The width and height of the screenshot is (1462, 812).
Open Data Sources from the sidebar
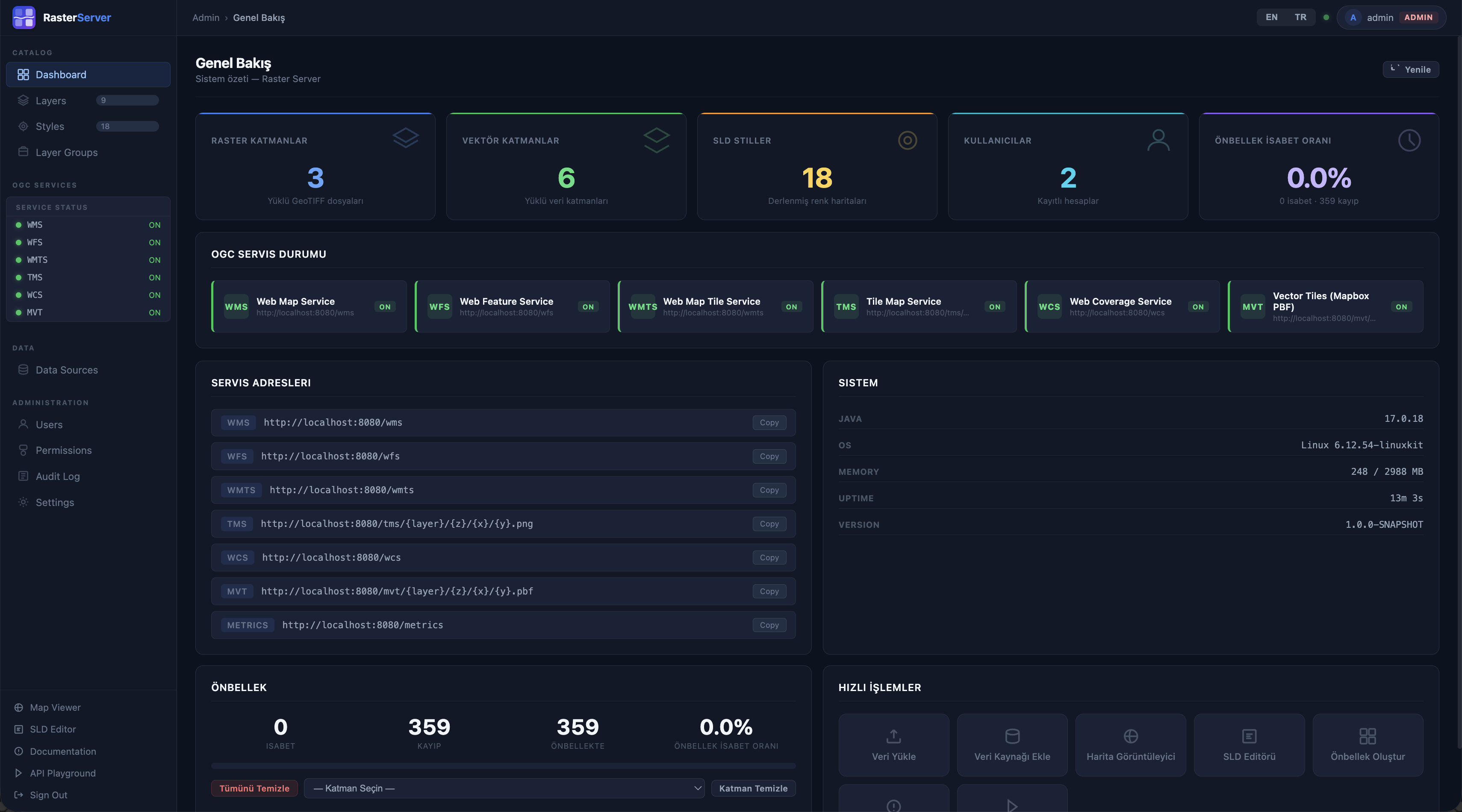coord(67,369)
